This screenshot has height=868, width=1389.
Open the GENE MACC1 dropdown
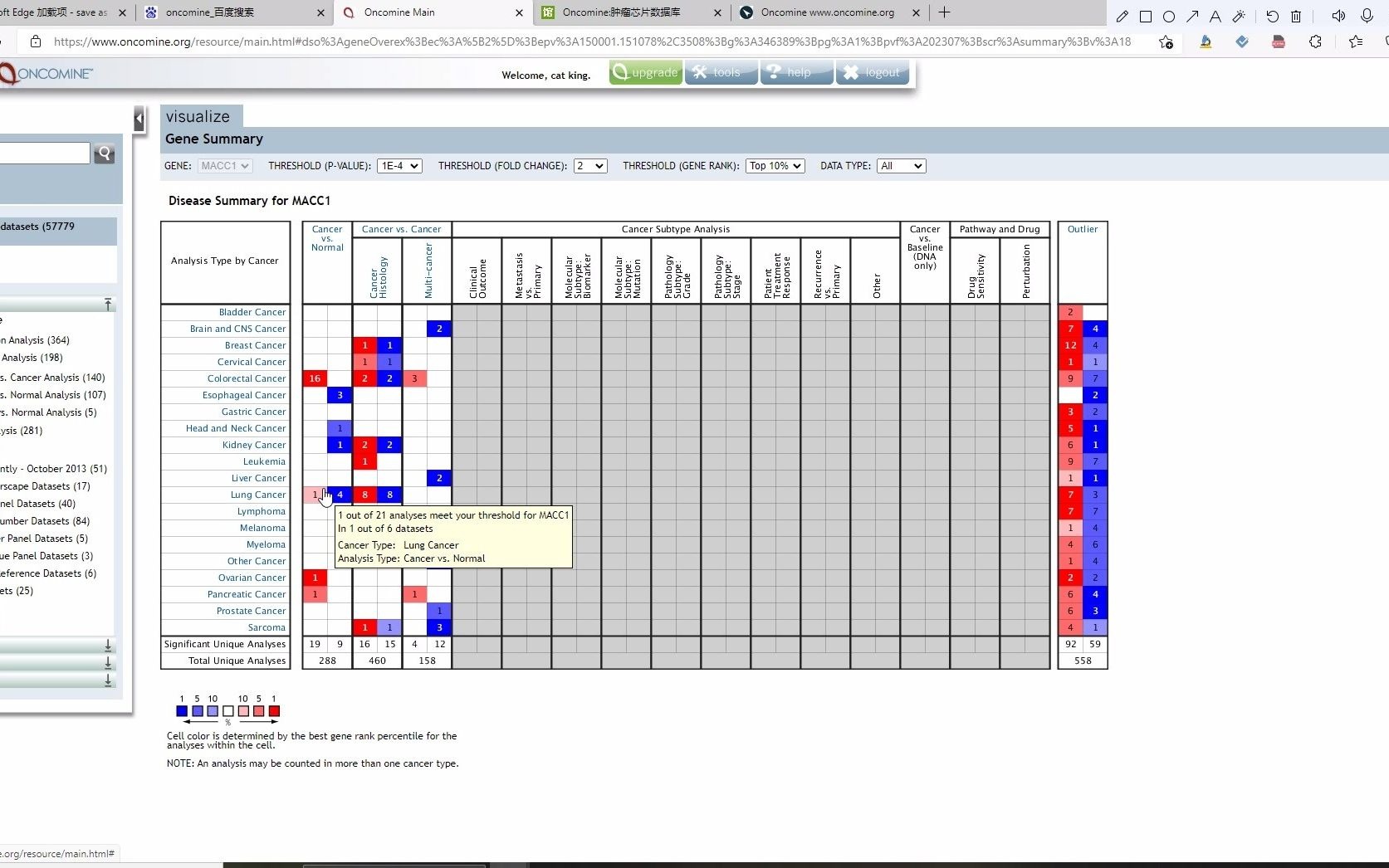pos(224,166)
